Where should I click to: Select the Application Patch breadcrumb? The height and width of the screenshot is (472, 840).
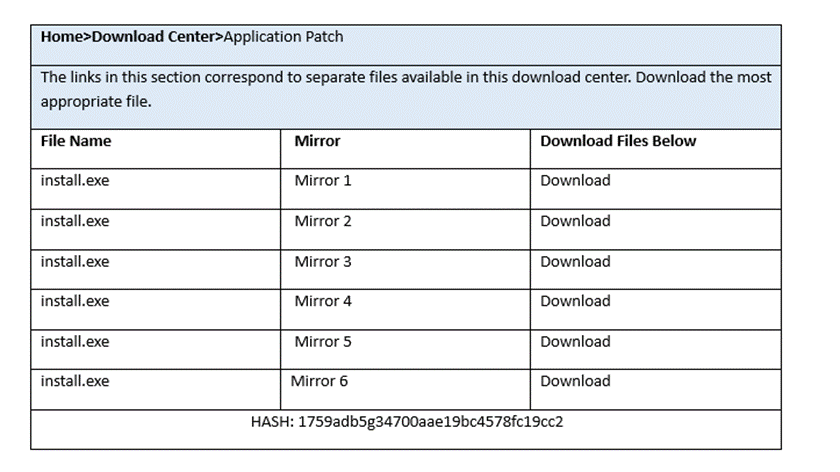click(x=284, y=37)
